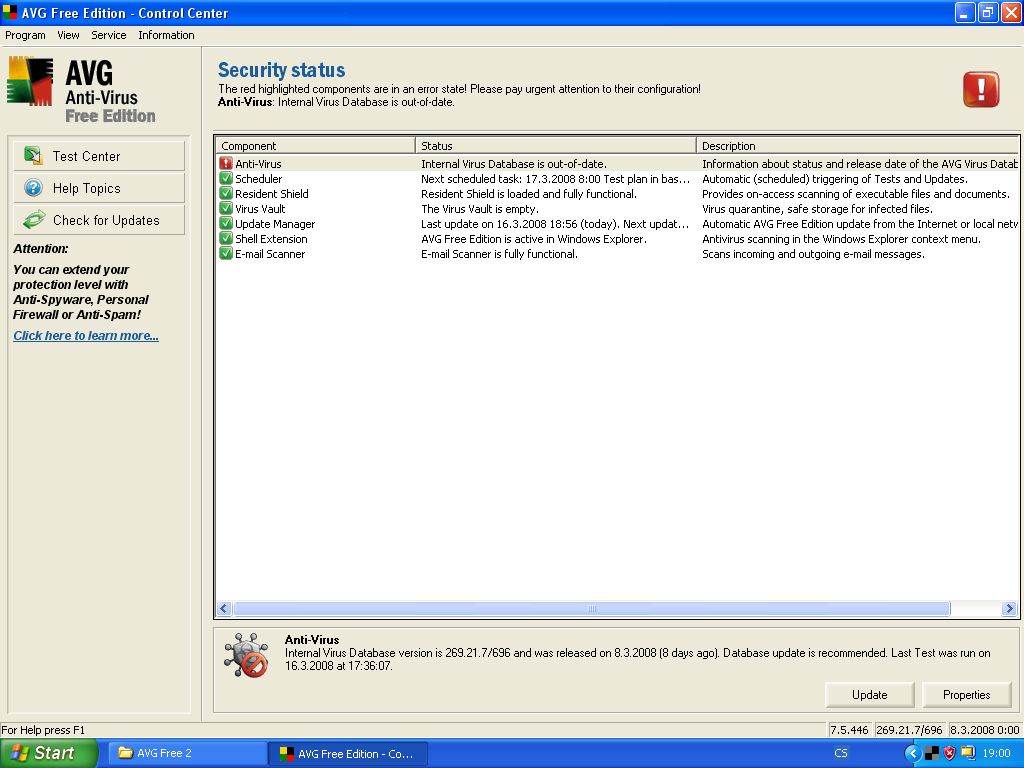
Task: Click the AVG Free Edition taskbar button
Action: pyautogui.click(x=348, y=753)
